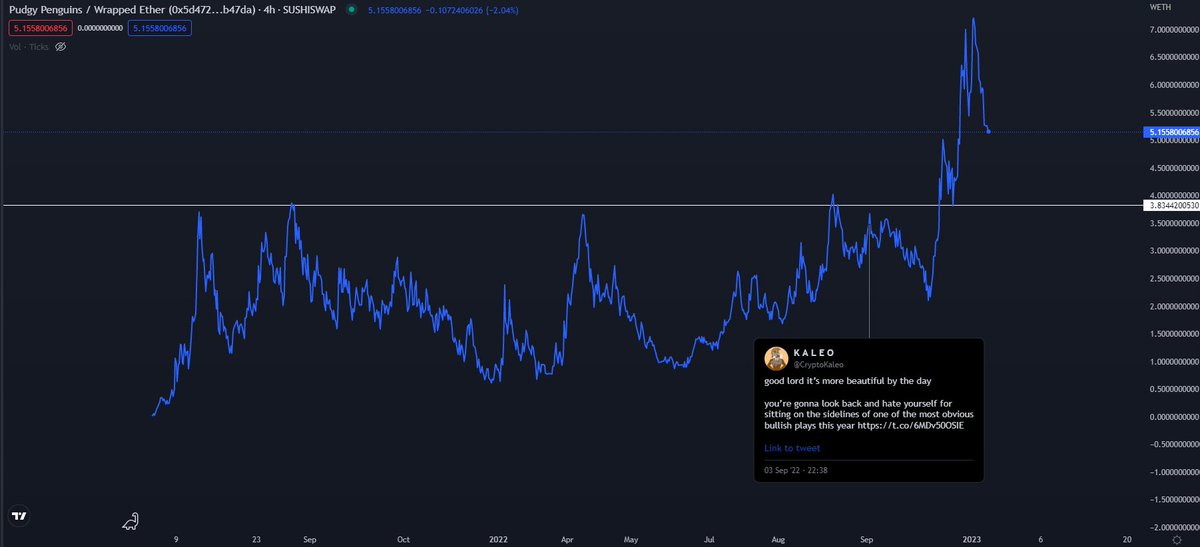This screenshot has height=547, width=1200.
Task: Click the 'May' time axis label
Action: [x=631, y=539]
